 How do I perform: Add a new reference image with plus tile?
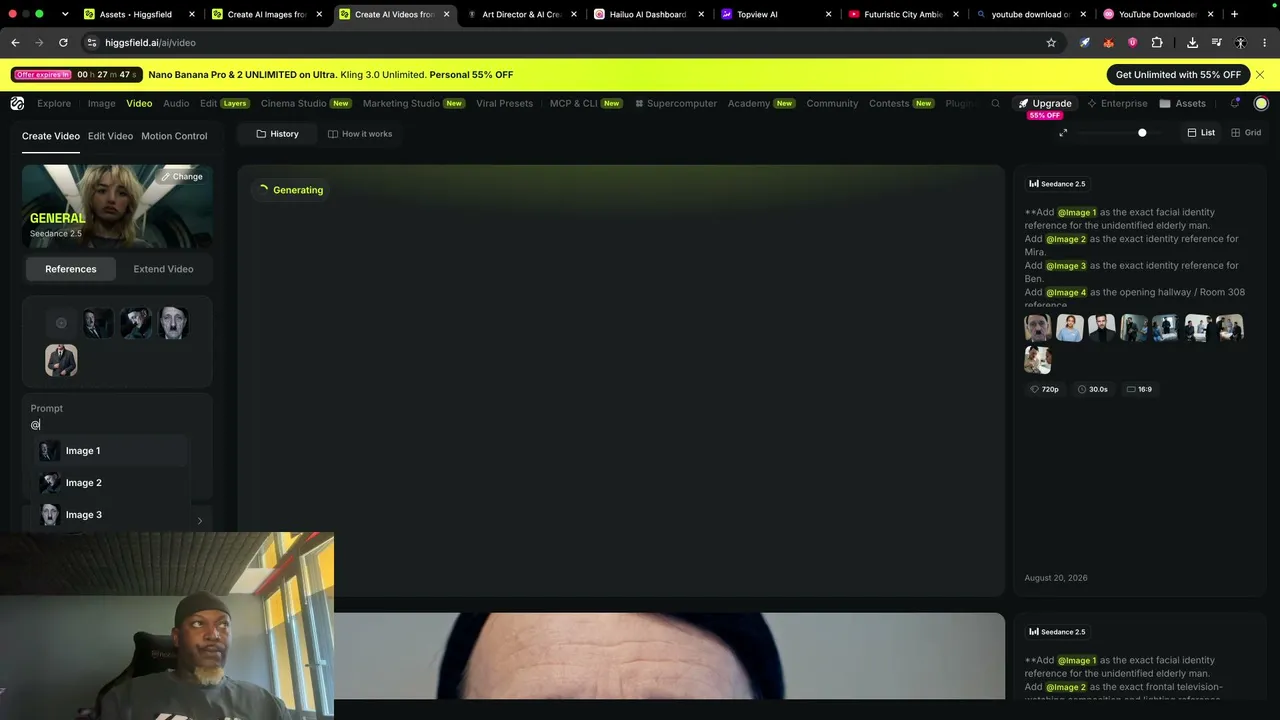point(61,323)
